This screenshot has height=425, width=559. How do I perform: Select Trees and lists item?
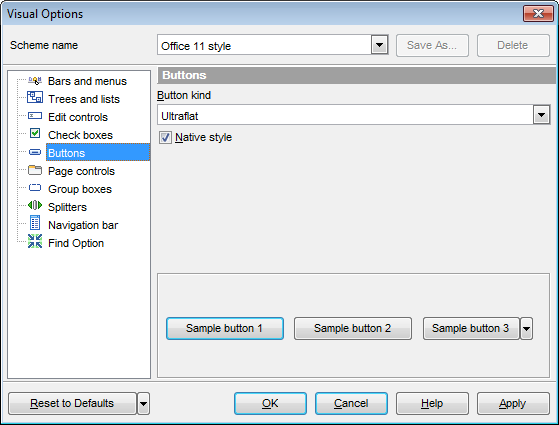[x=84, y=99]
